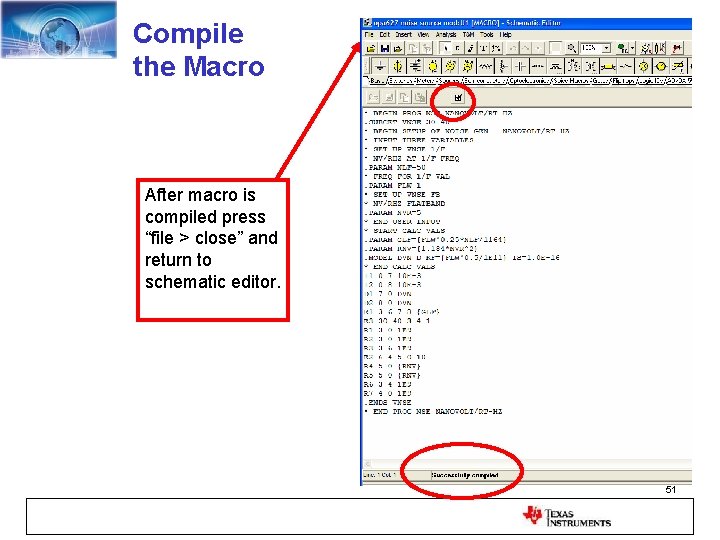Select the Potentiometer component icon

[x=503, y=67]
